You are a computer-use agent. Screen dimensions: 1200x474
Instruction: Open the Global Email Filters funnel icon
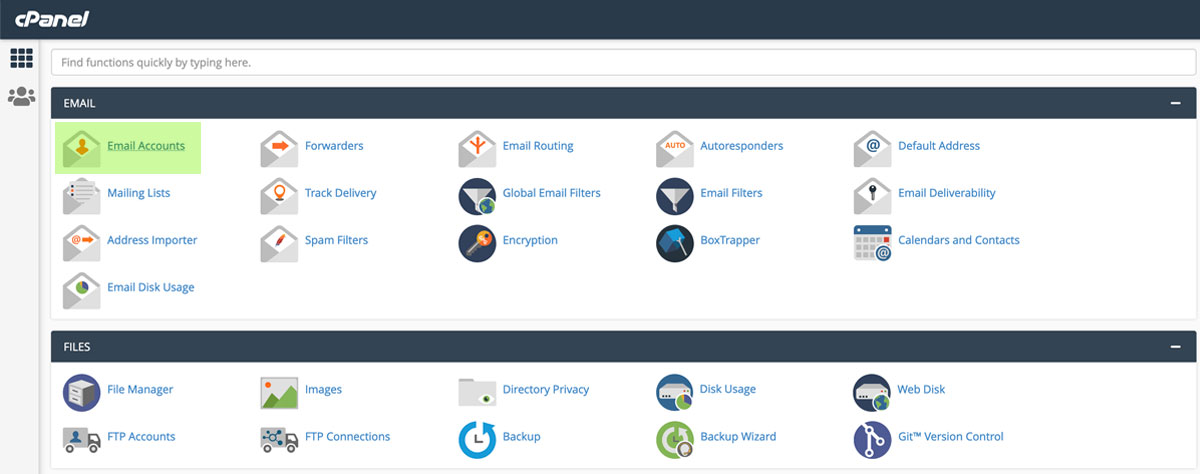(x=477, y=196)
